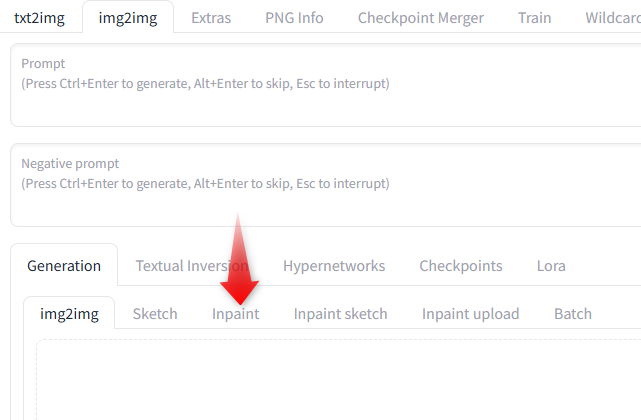This screenshot has width=641, height=420.
Task: Open the PNG Info tab
Action: [x=294, y=18]
